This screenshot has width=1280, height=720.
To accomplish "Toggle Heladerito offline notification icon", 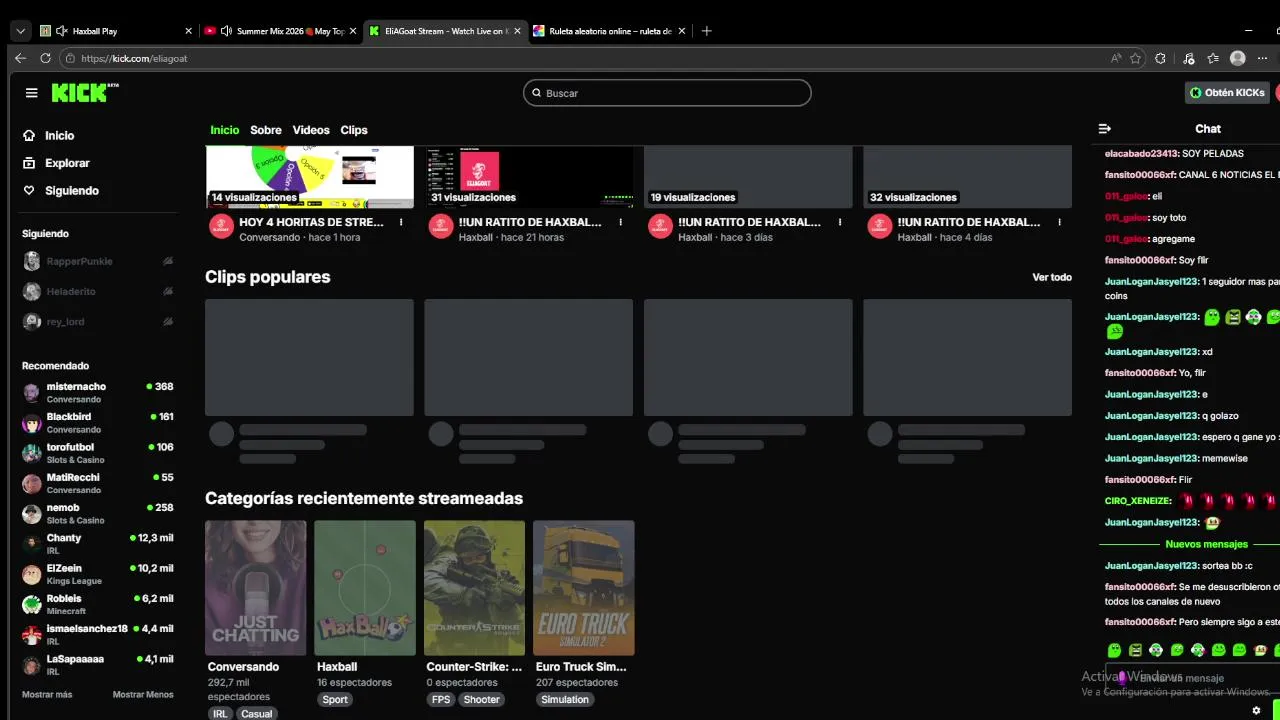I will pyautogui.click(x=168, y=291).
